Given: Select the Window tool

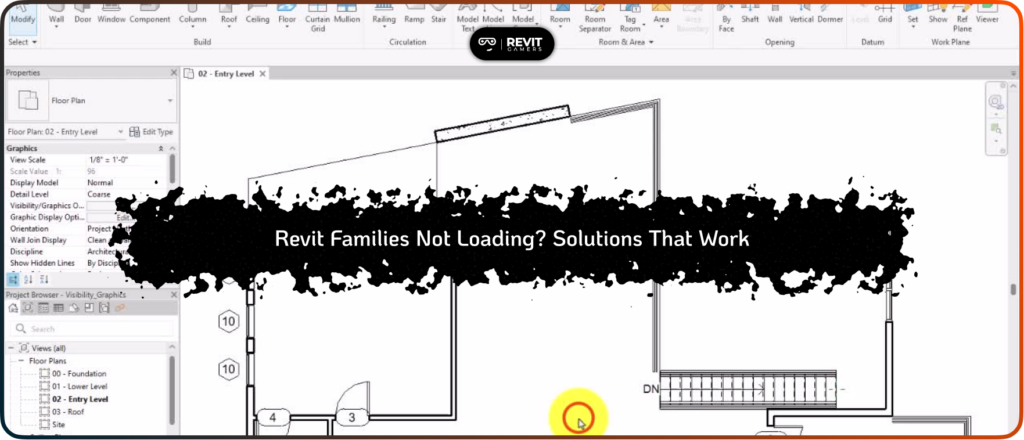Looking at the screenshot, I should tap(111, 14).
